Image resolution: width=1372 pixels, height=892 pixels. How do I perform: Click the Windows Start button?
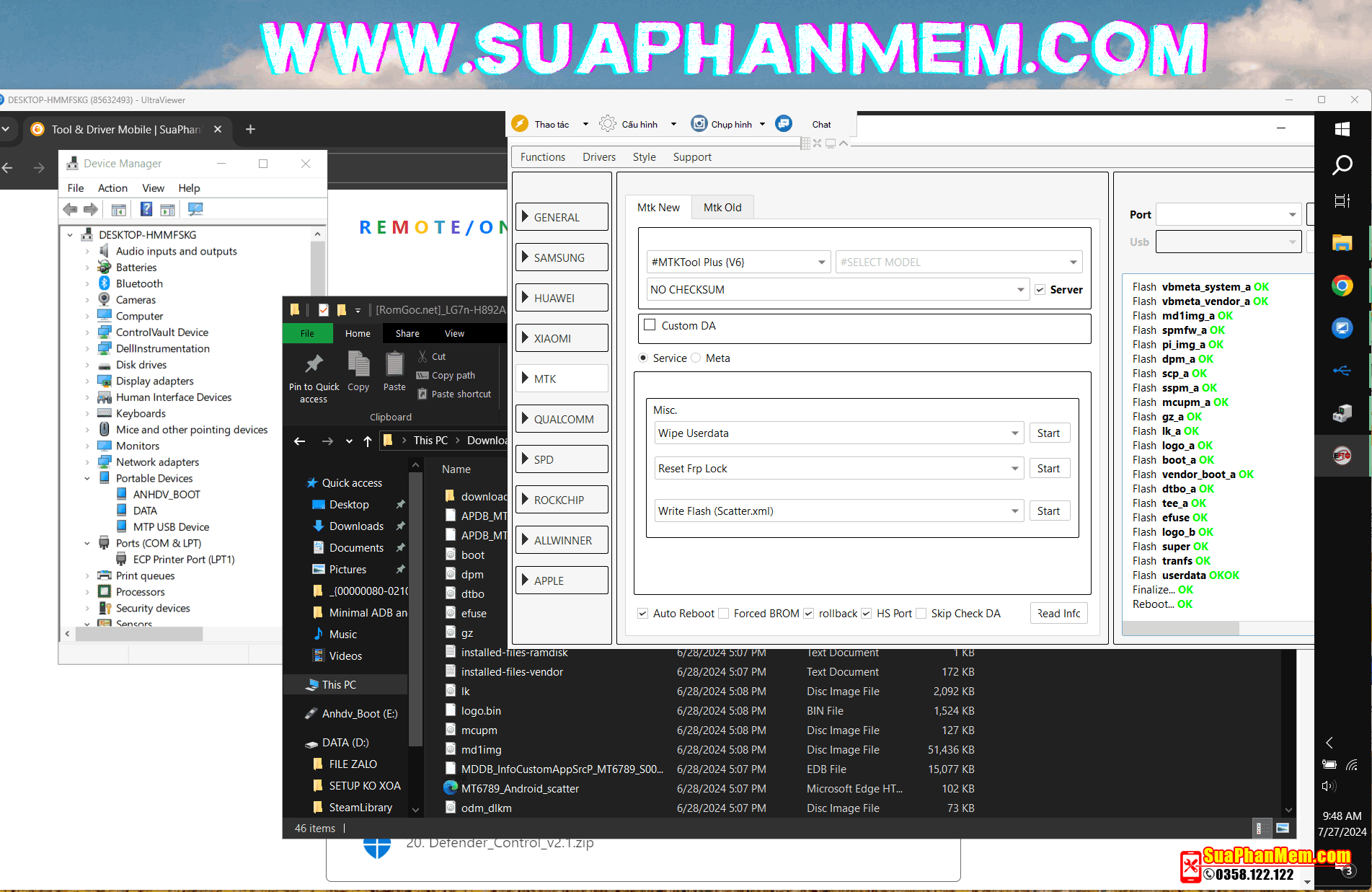(x=1342, y=129)
